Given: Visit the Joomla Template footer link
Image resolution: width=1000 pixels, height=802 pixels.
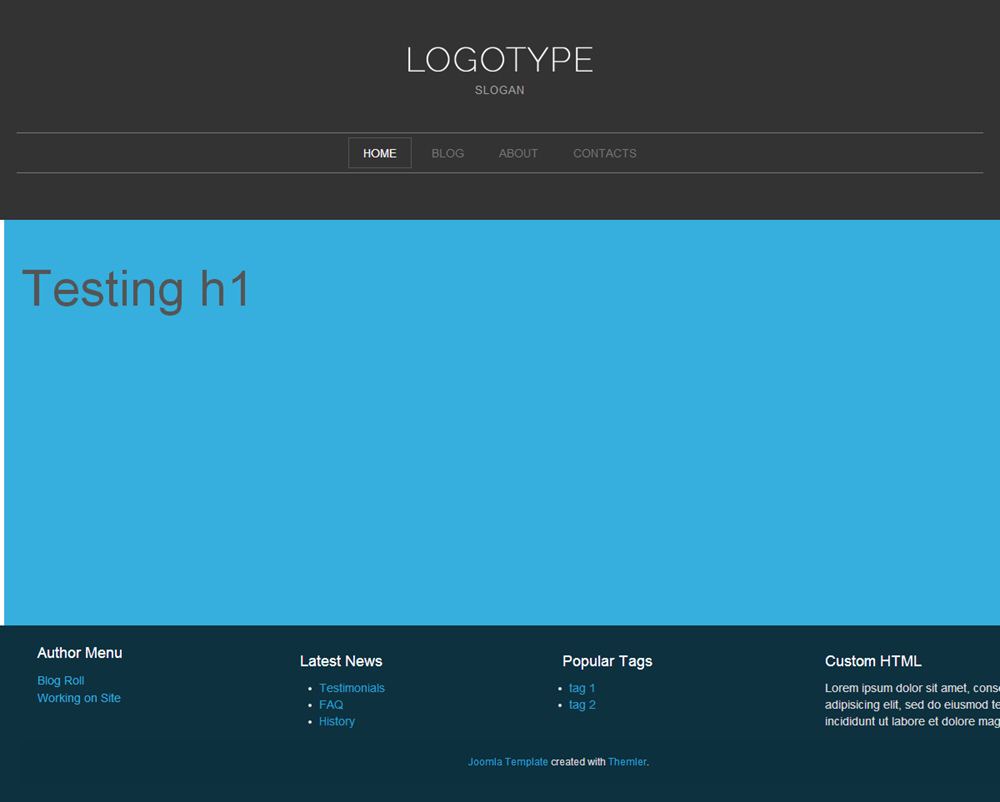Looking at the screenshot, I should coord(508,762).
